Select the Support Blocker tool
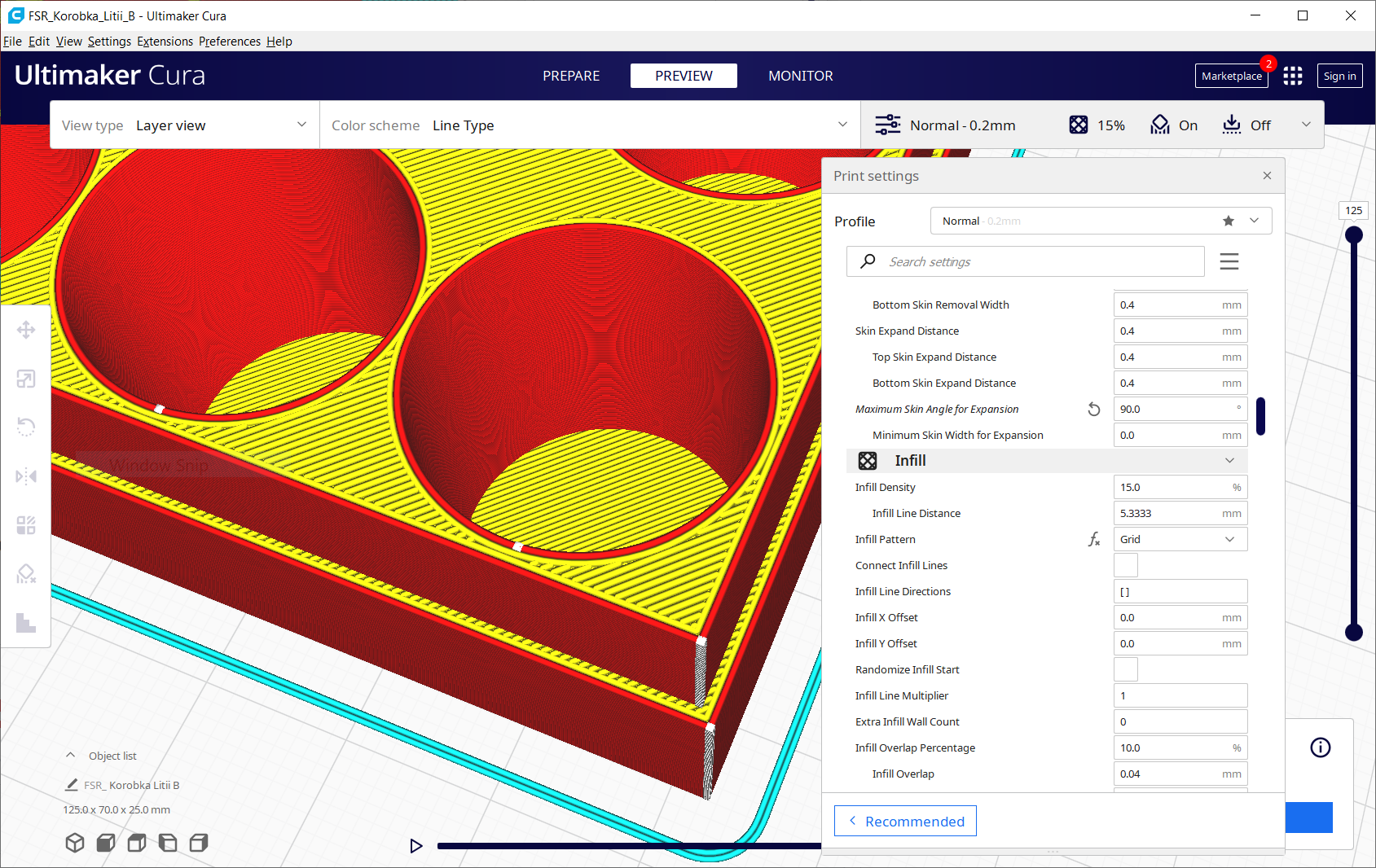Viewport: 1376px width, 868px height. (25, 574)
